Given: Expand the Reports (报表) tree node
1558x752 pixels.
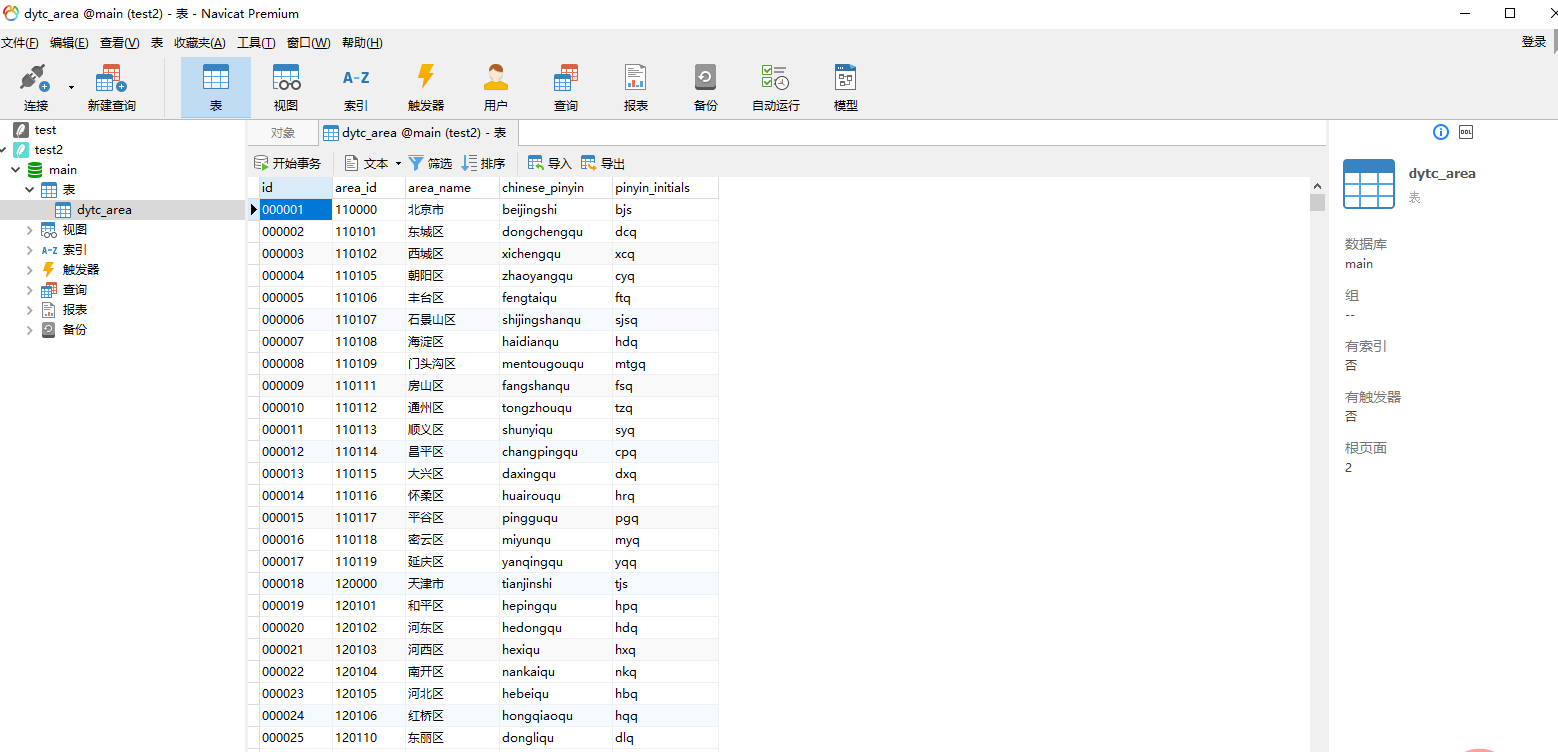Looking at the screenshot, I should [31, 310].
